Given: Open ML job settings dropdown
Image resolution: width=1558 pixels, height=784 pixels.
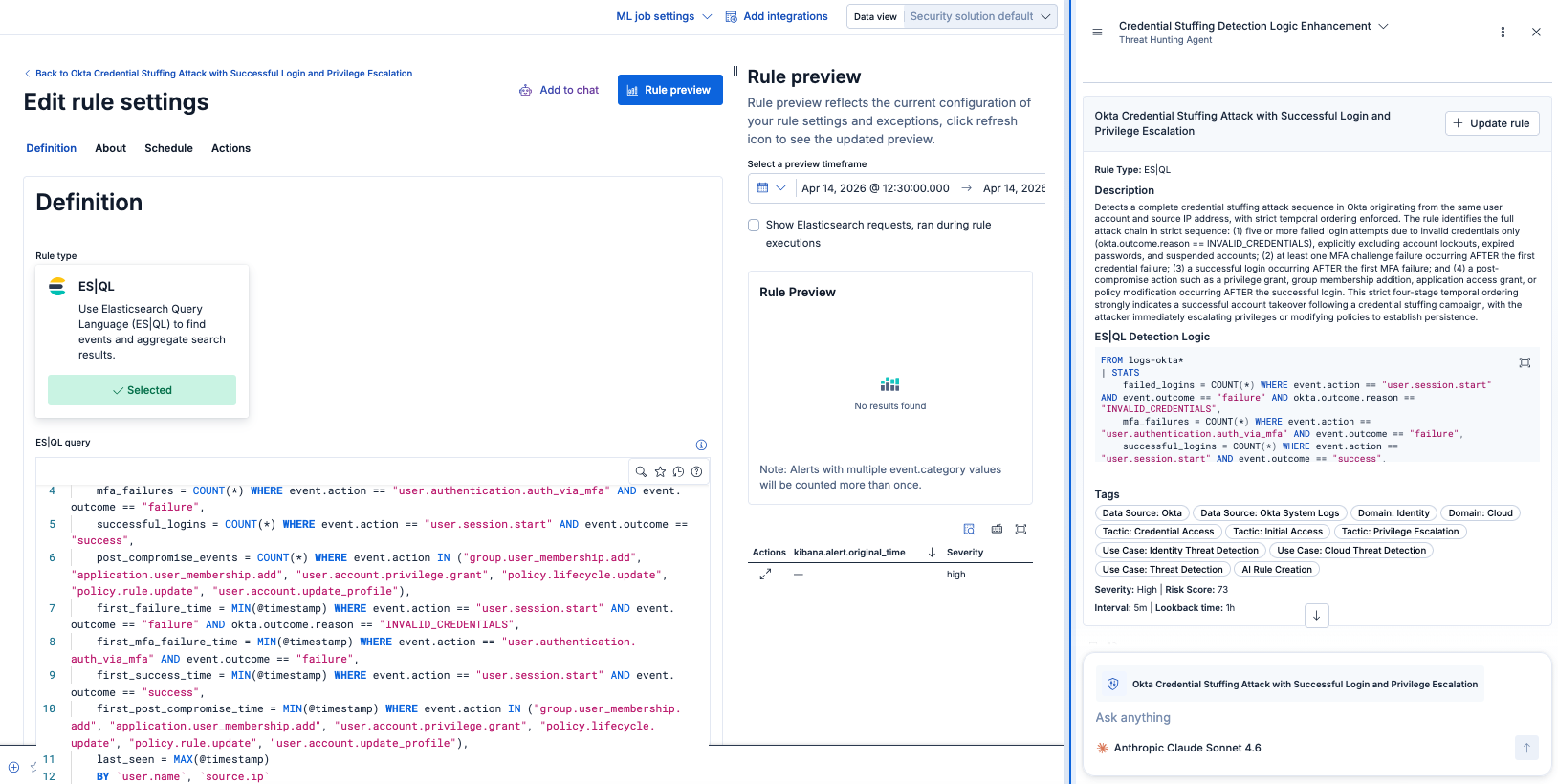Looking at the screenshot, I should 664,16.
